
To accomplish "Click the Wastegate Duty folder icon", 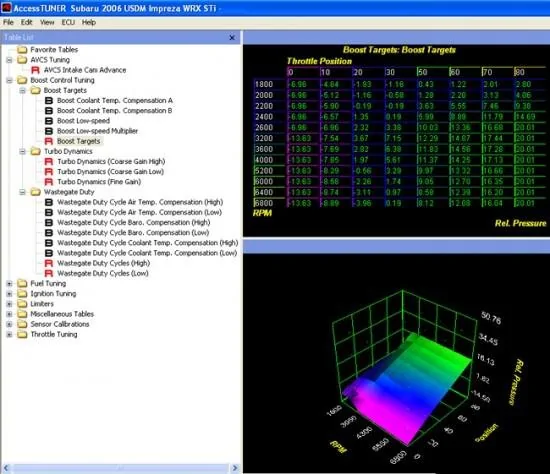I will point(36,192).
